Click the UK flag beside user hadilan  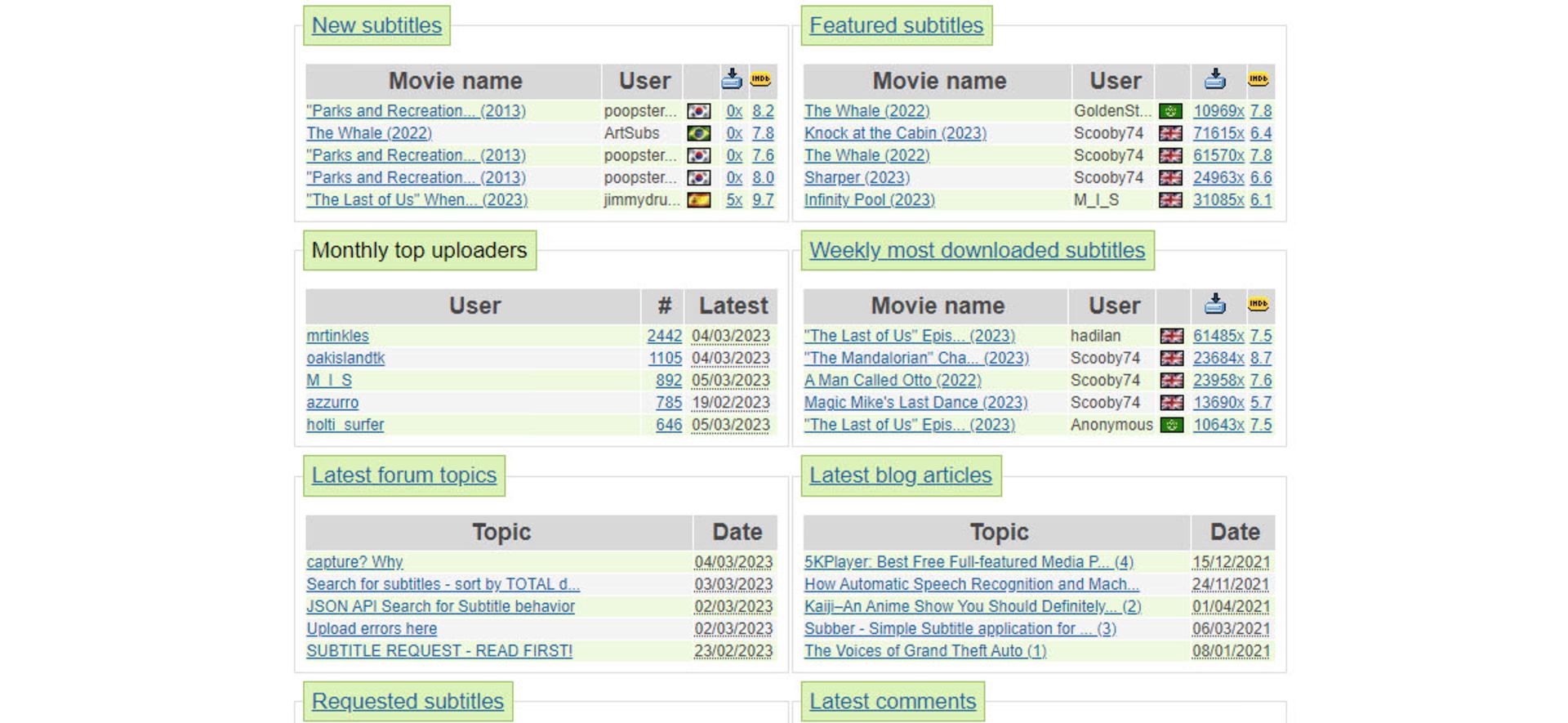[1171, 336]
